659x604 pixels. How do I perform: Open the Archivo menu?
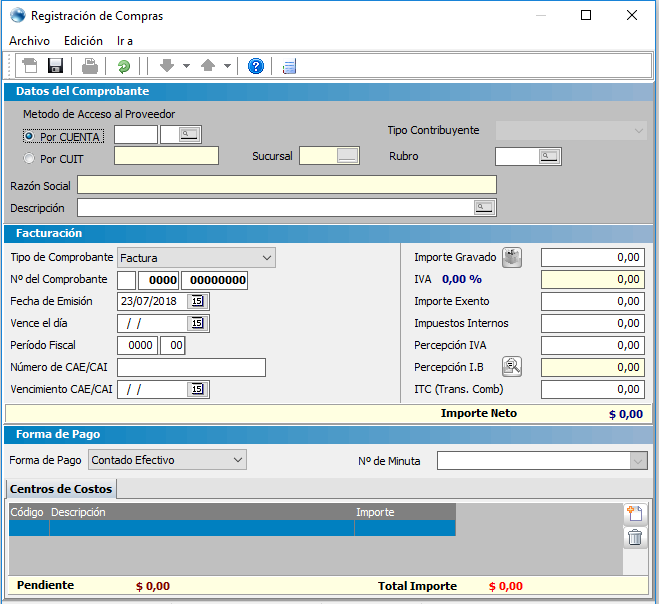pos(29,41)
